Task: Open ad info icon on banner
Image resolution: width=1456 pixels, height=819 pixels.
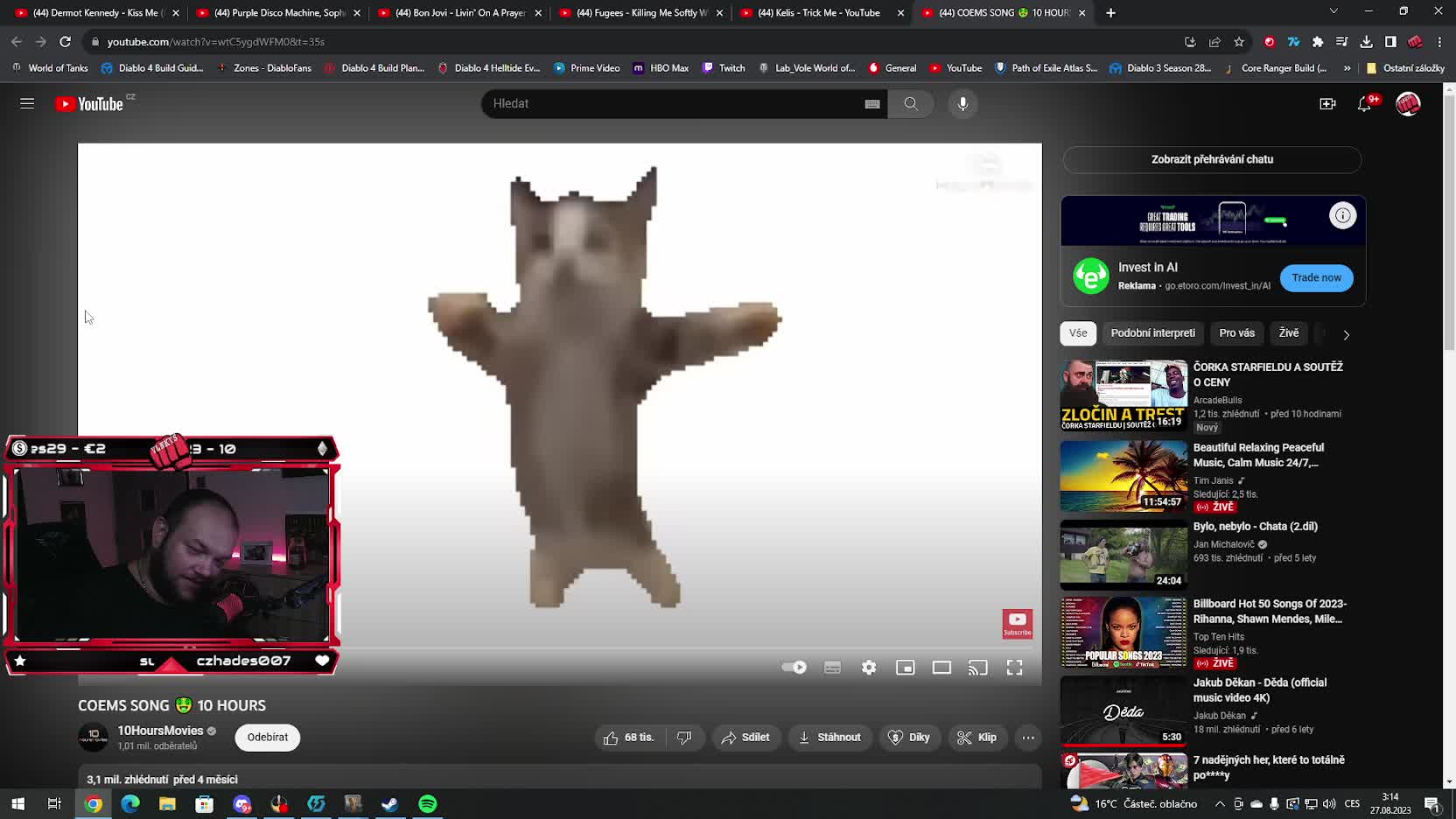Action: (1342, 215)
